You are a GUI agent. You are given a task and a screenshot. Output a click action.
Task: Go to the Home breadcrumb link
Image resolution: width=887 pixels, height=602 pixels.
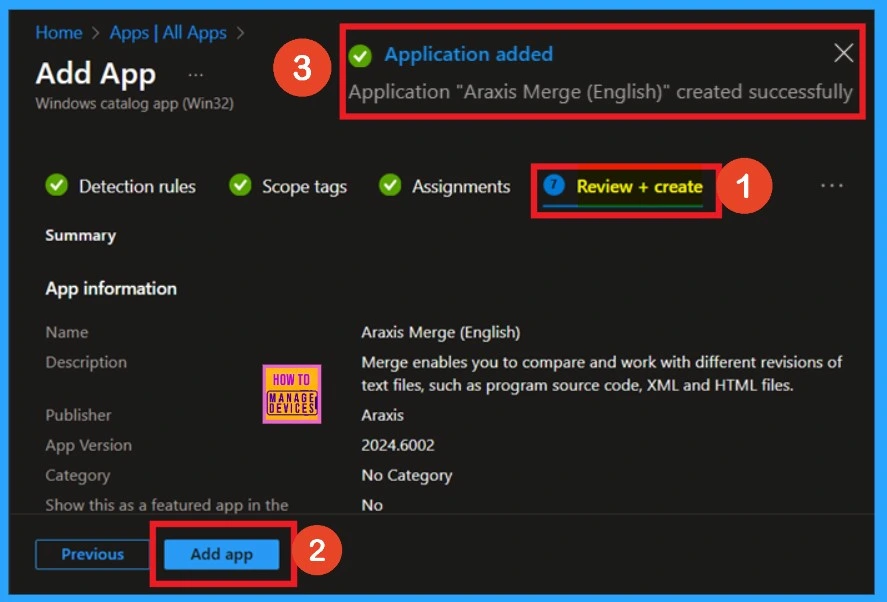(x=59, y=33)
